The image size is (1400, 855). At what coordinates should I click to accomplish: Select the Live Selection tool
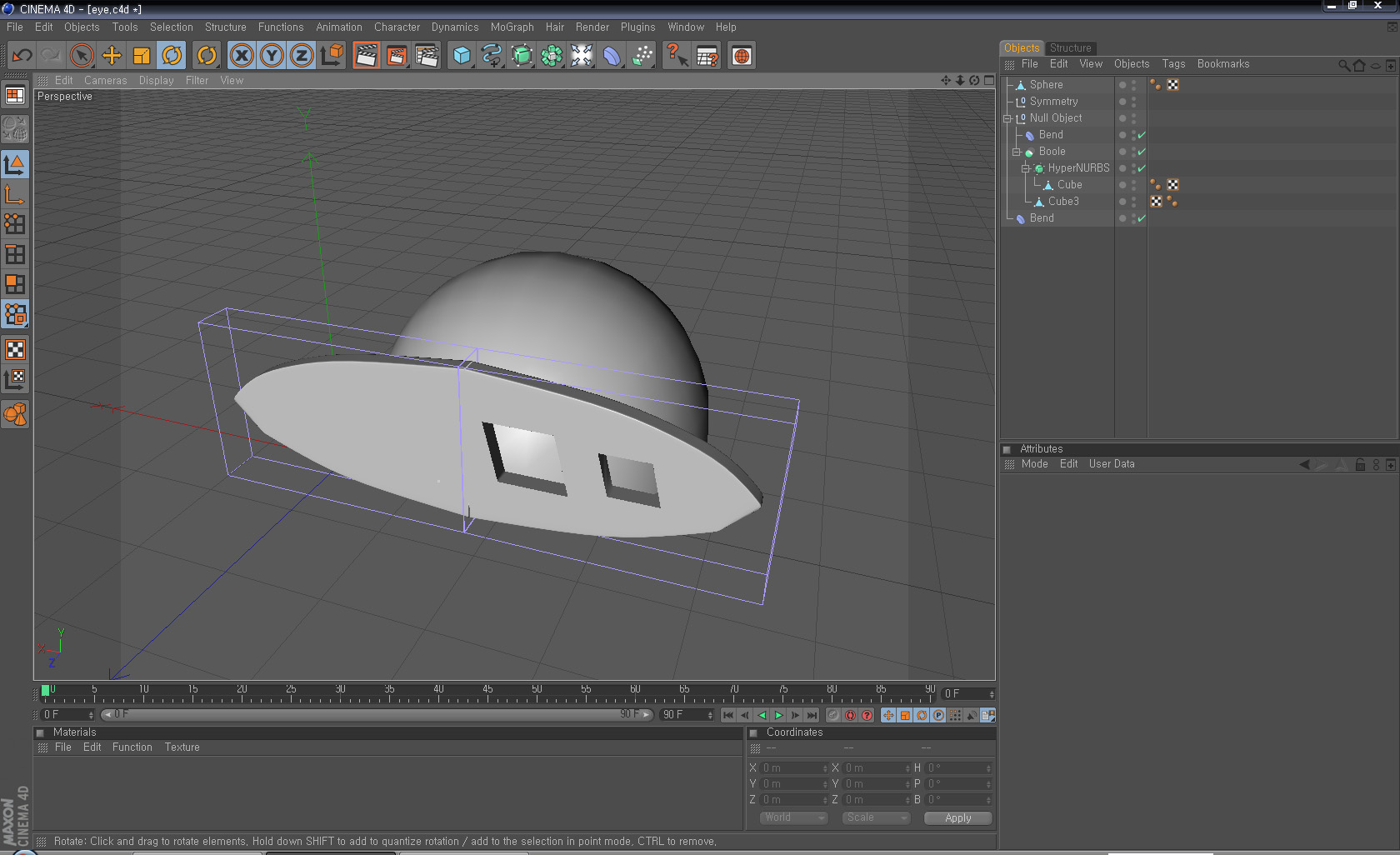82,56
